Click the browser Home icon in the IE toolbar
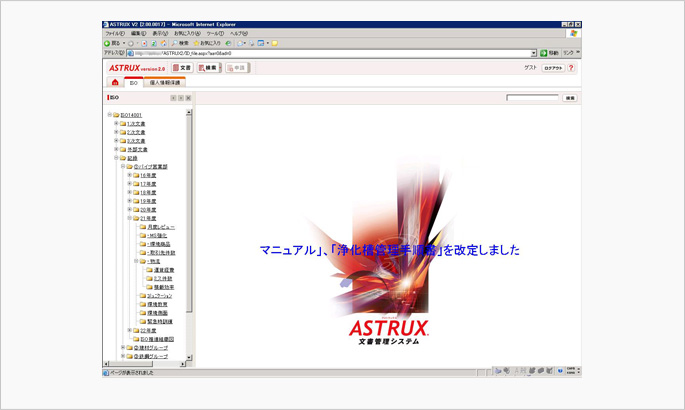The height and width of the screenshot is (410, 685). pos(163,43)
